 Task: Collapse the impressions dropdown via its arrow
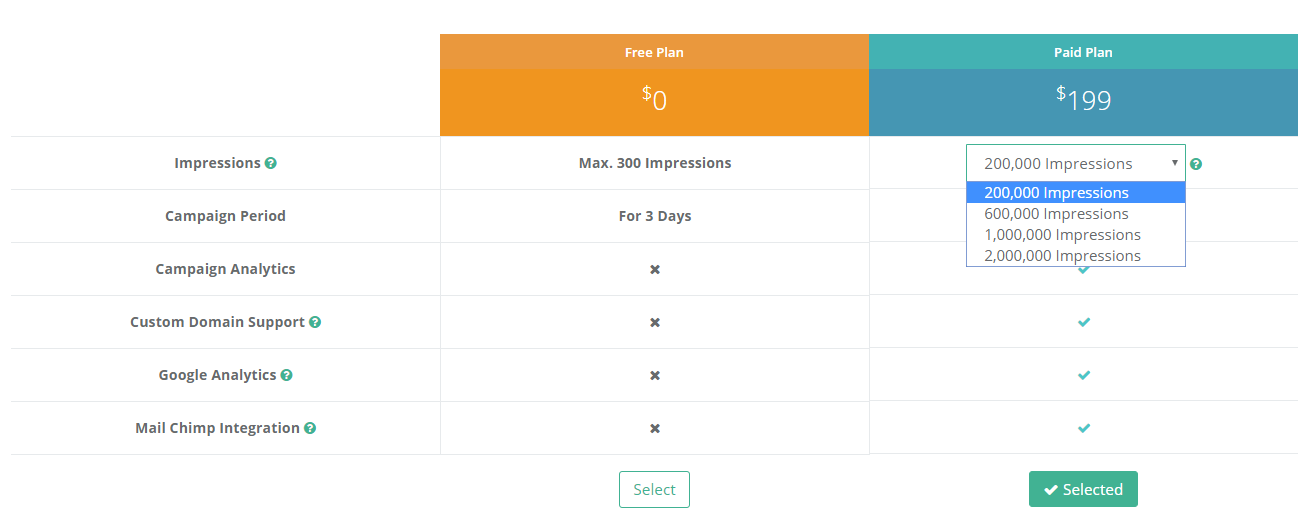point(1174,163)
